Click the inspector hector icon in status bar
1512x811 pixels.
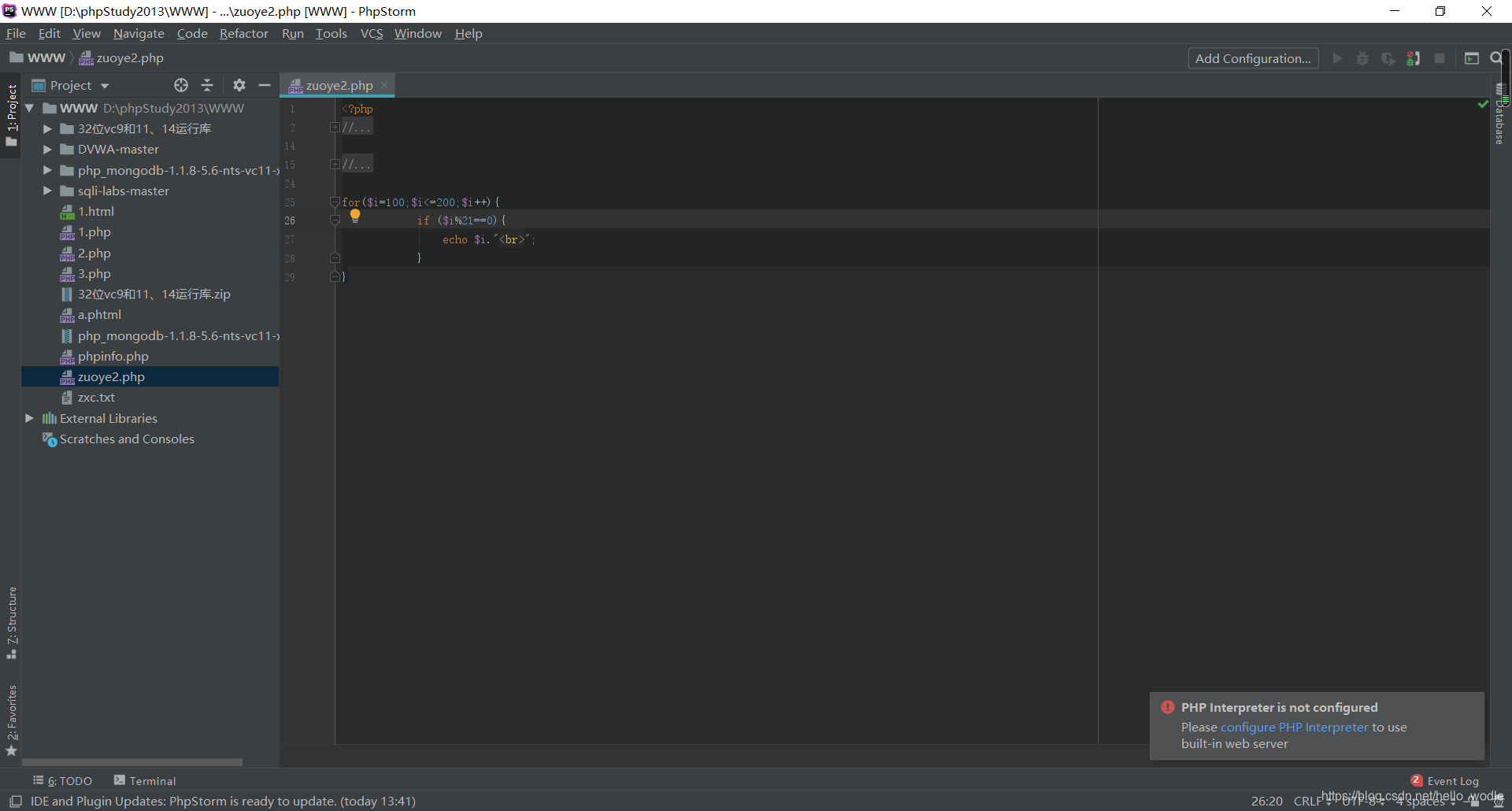pyautogui.click(x=1498, y=802)
